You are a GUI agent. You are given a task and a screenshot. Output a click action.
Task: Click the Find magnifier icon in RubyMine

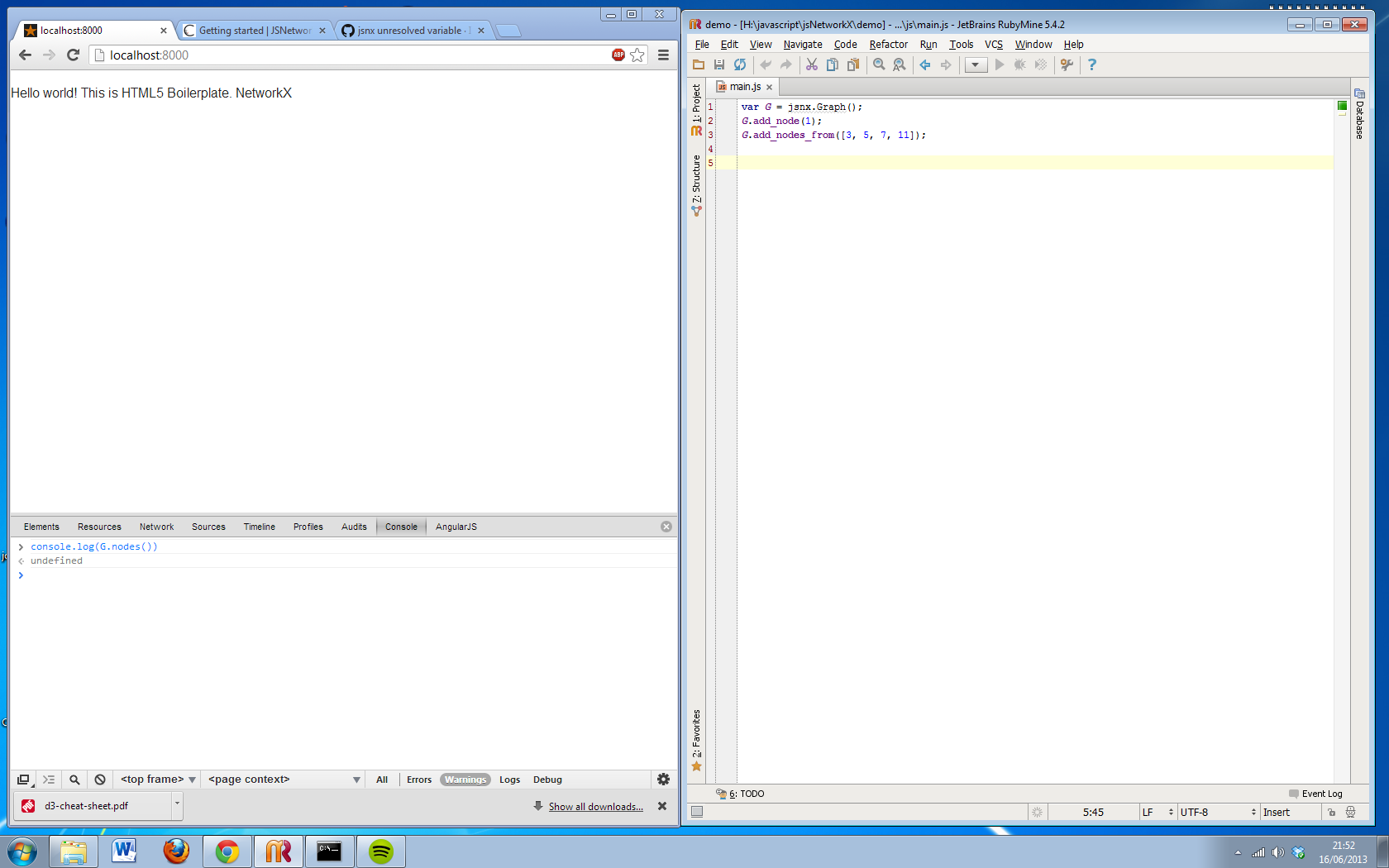click(x=879, y=64)
